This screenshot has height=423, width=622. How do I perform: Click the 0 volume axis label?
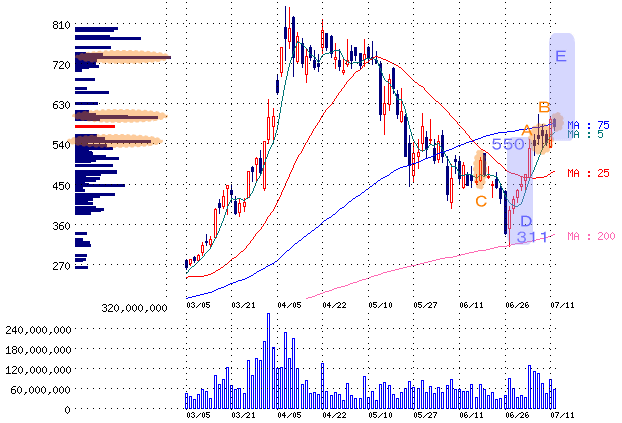[68, 410]
